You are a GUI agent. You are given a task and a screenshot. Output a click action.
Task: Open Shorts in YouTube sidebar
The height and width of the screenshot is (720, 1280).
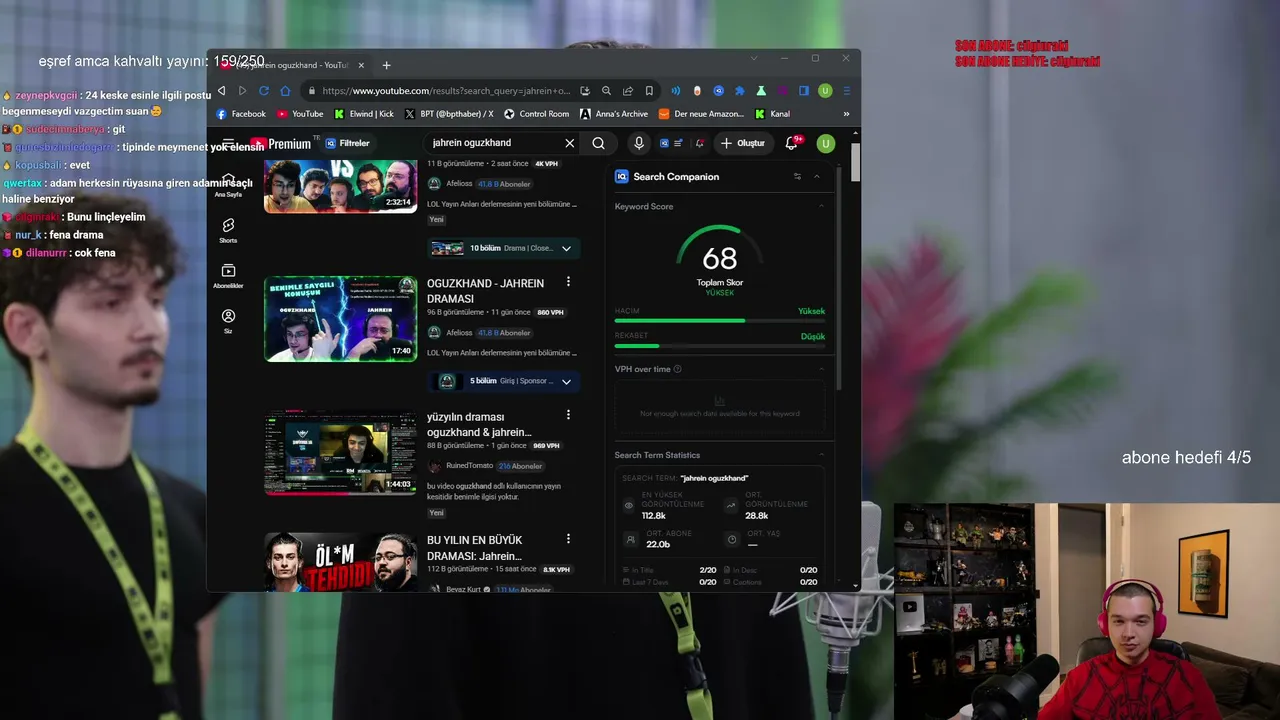point(228,231)
